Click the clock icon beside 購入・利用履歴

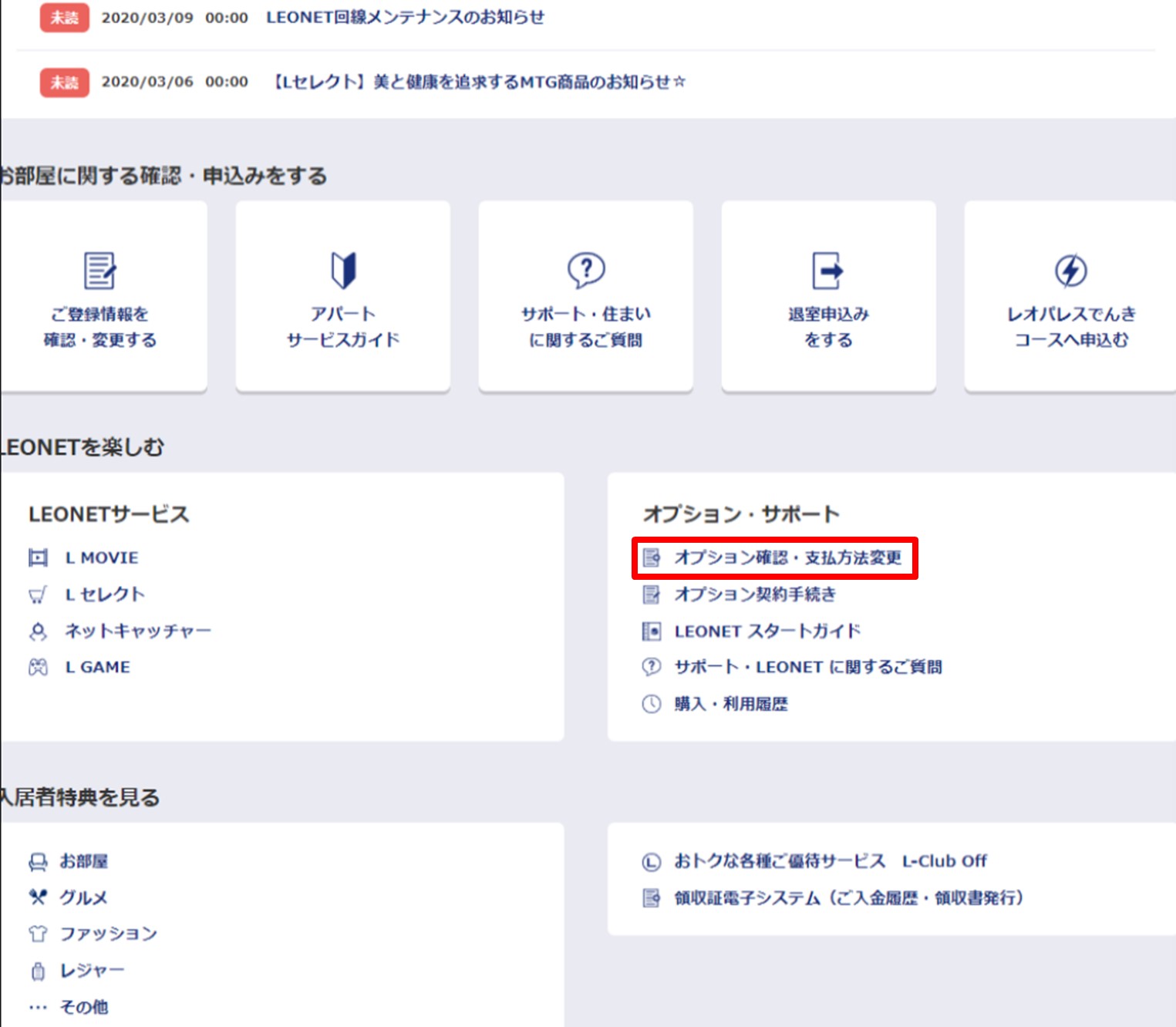(652, 704)
